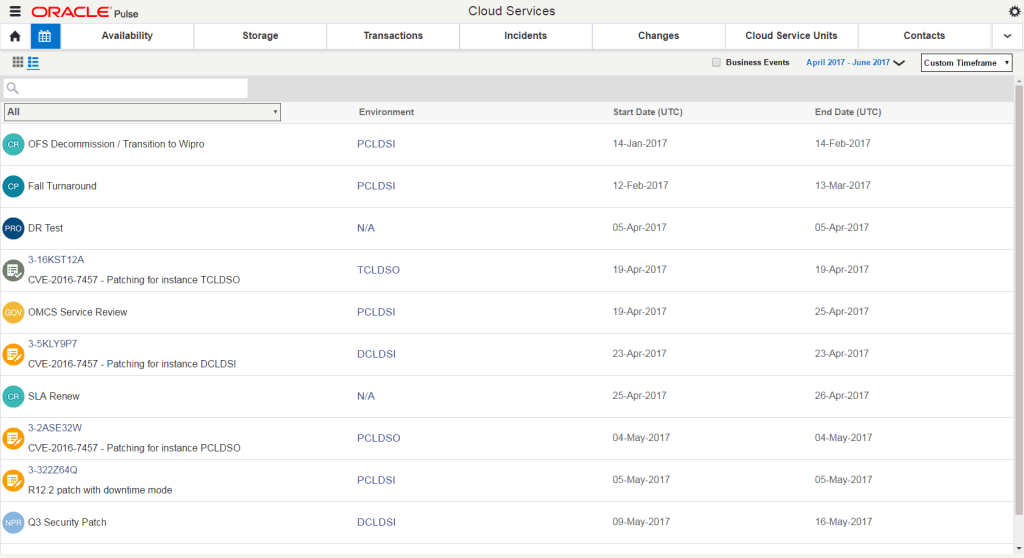This screenshot has height=558, width=1024.
Task: Click CR icon for OFS Decommission row
Action: point(13,144)
